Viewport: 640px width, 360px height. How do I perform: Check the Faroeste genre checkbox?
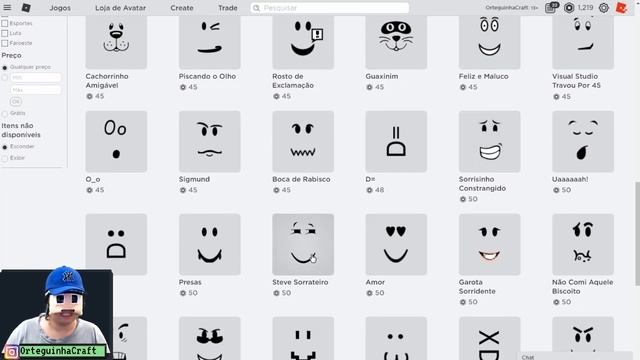pyautogui.click(x=5, y=43)
